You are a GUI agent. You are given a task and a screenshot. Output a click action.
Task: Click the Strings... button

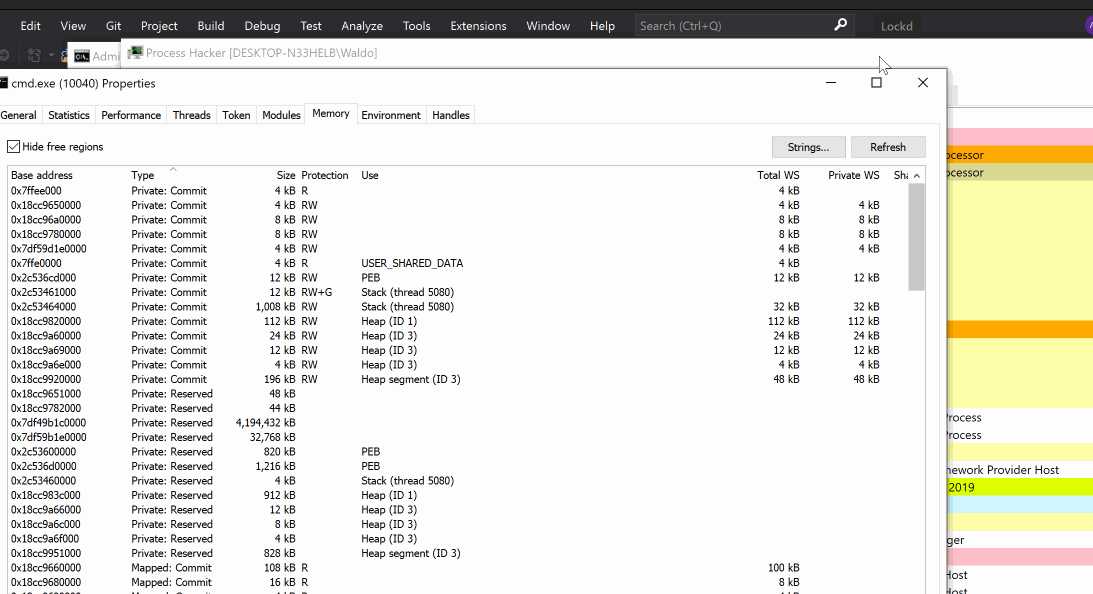point(809,147)
